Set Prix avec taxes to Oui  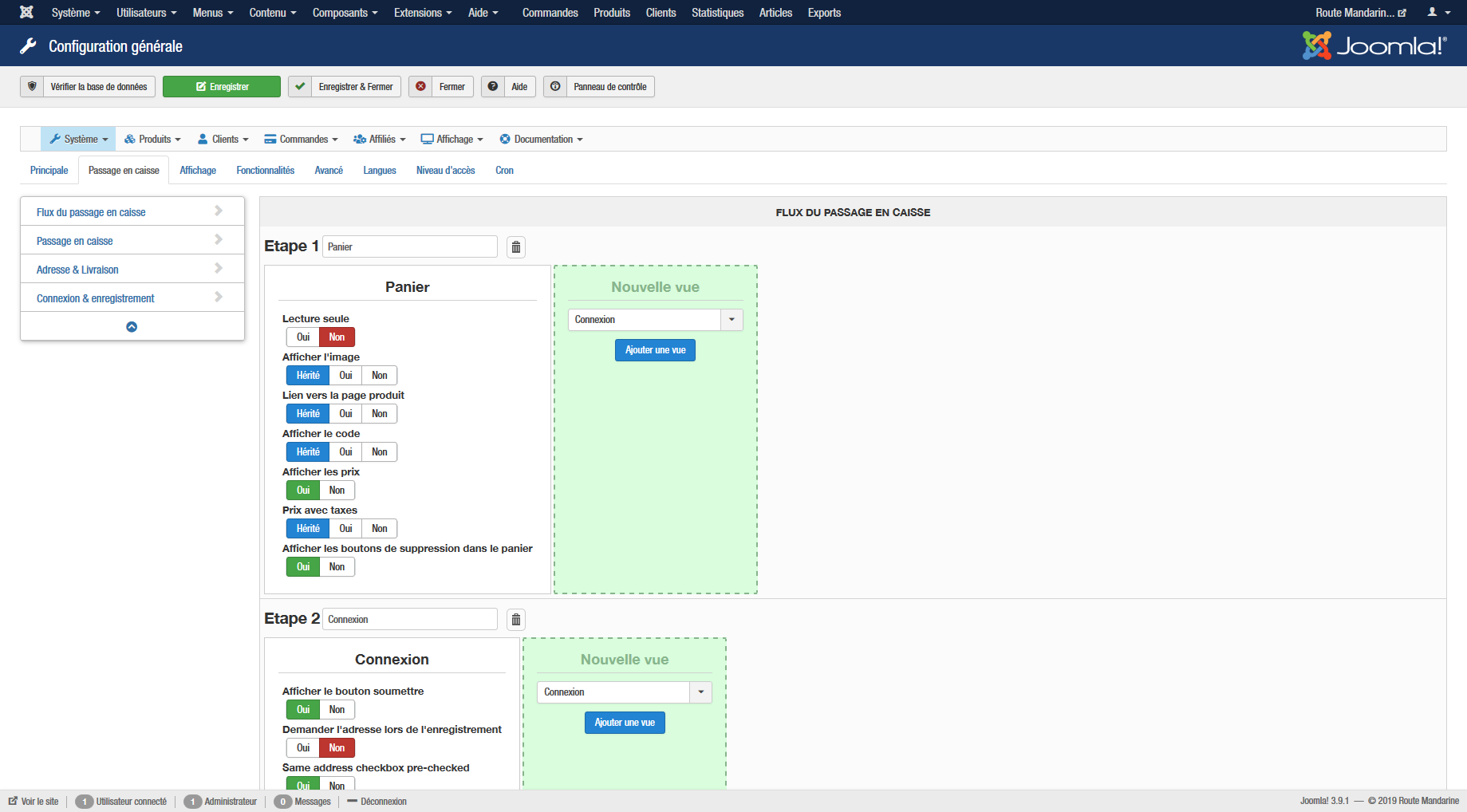(345, 528)
